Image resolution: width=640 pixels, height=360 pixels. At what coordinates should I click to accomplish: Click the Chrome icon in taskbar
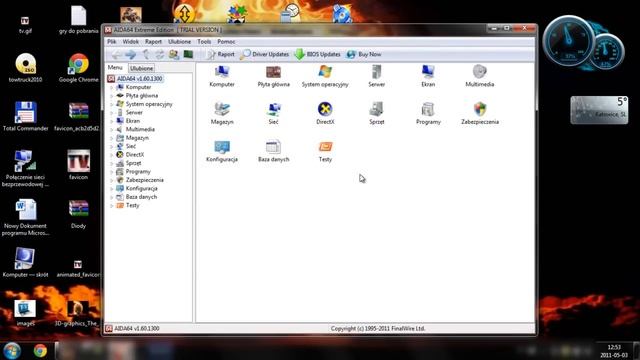coord(40,351)
